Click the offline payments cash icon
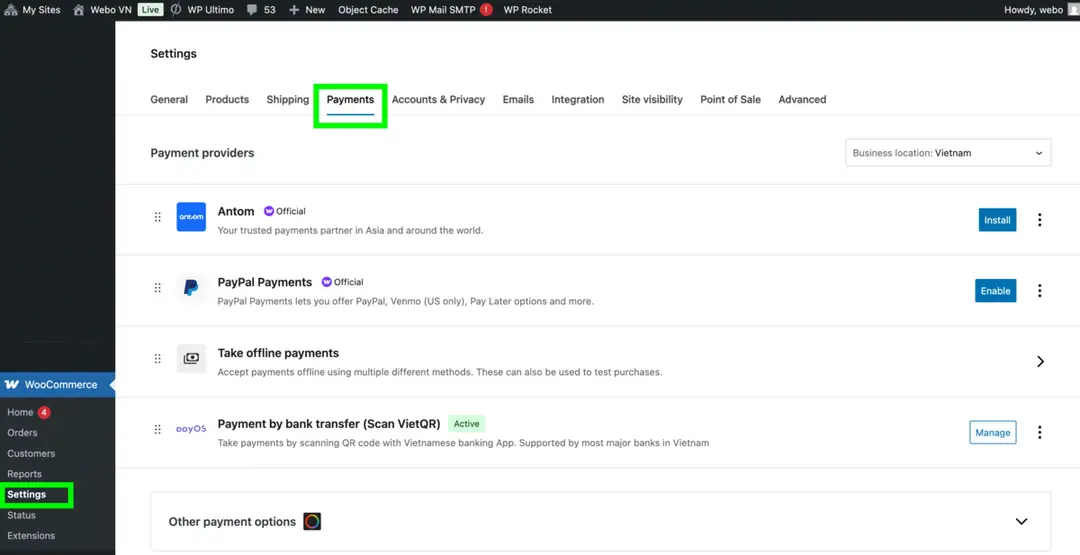 click(x=191, y=359)
